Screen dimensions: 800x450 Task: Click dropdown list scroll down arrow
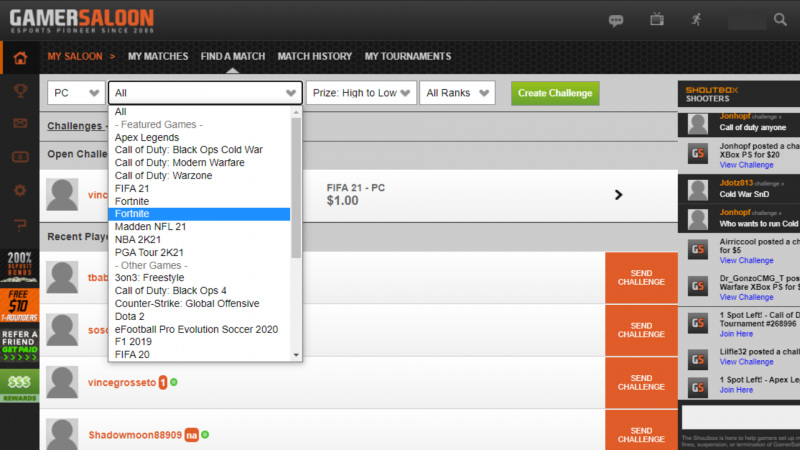click(296, 355)
